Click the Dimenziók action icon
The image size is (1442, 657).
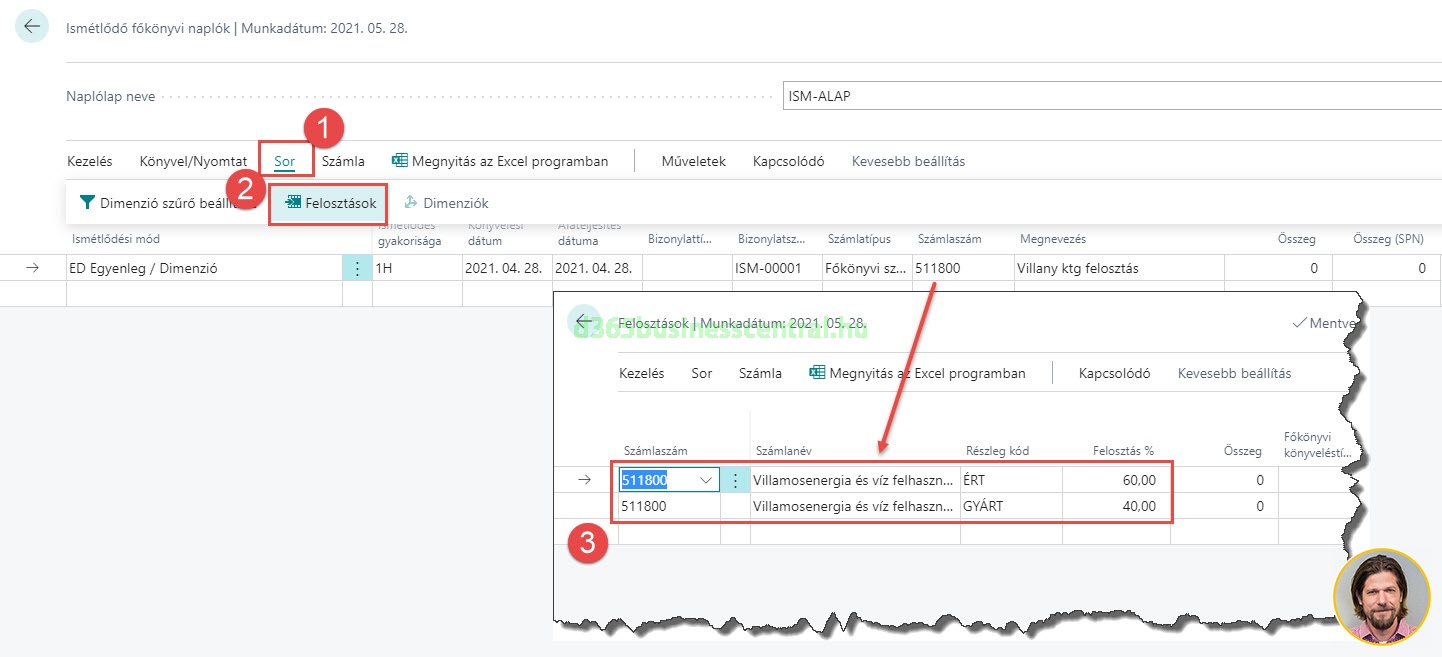pyautogui.click(x=410, y=203)
